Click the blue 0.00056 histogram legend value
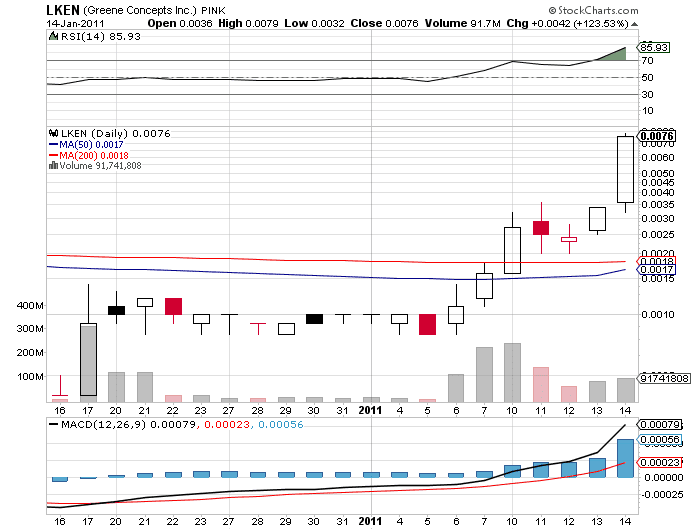700x530 pixels. (x=281, y=424)
